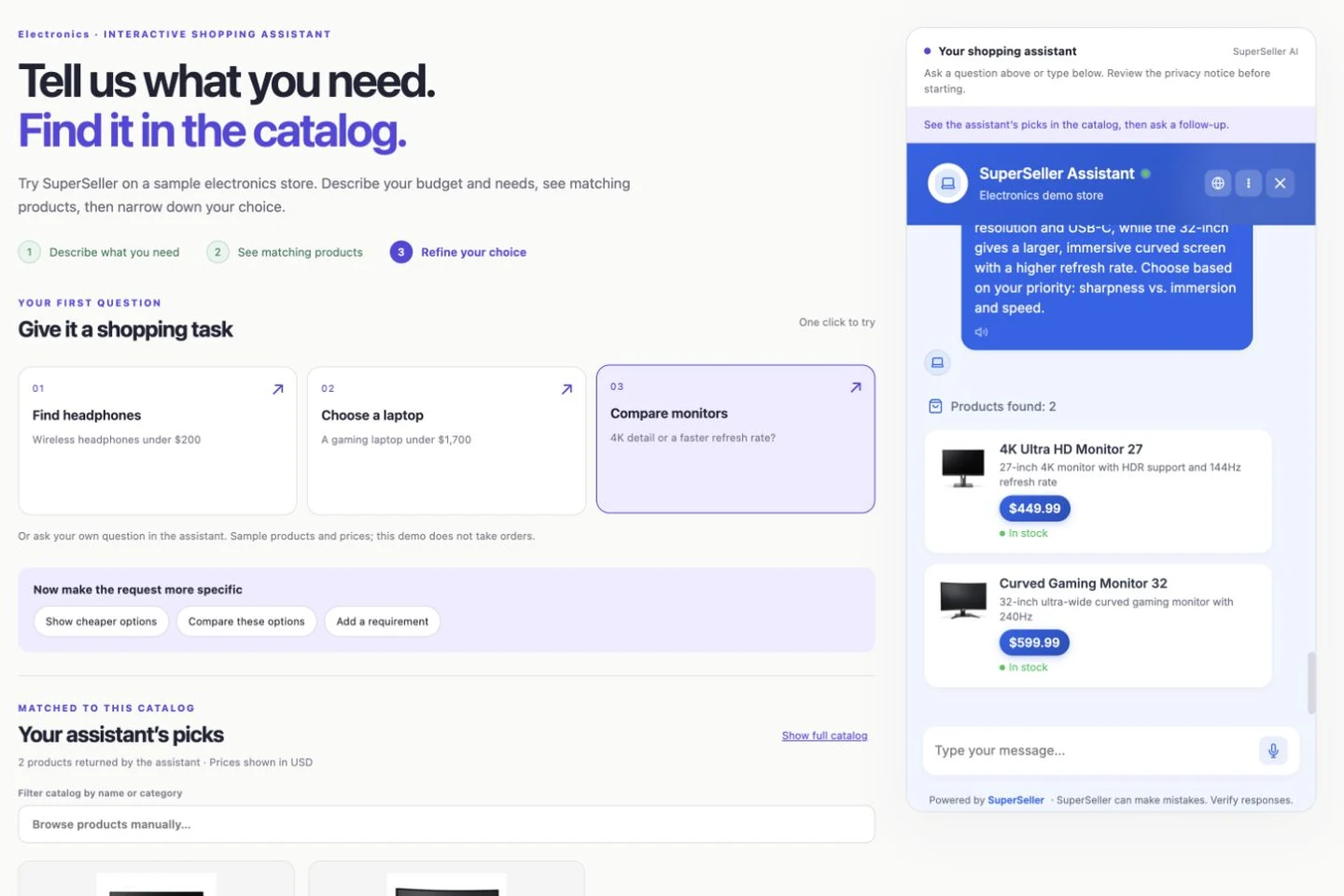Click Add a requirement chip
Image resolution: width=1344 pixels, height=896 pixels.
pos(382,622)
